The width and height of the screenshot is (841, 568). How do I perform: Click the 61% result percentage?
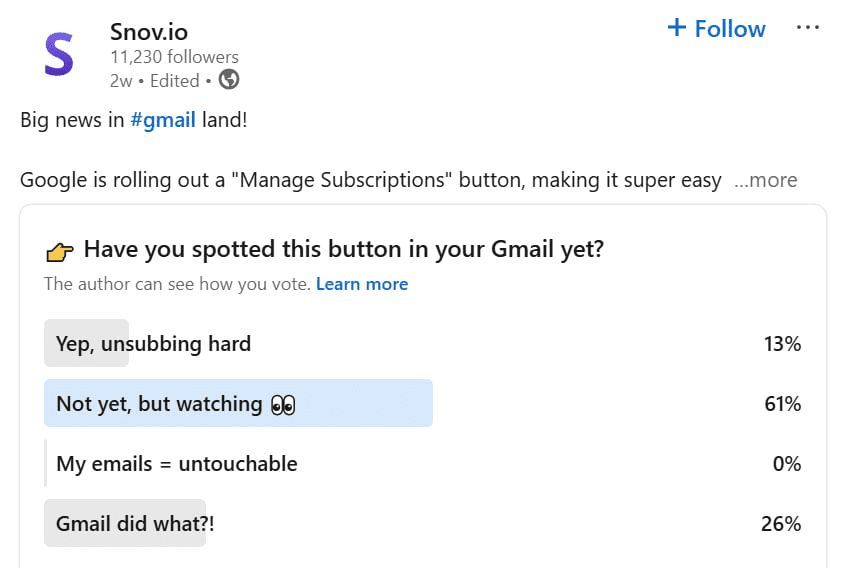(781, 404)
